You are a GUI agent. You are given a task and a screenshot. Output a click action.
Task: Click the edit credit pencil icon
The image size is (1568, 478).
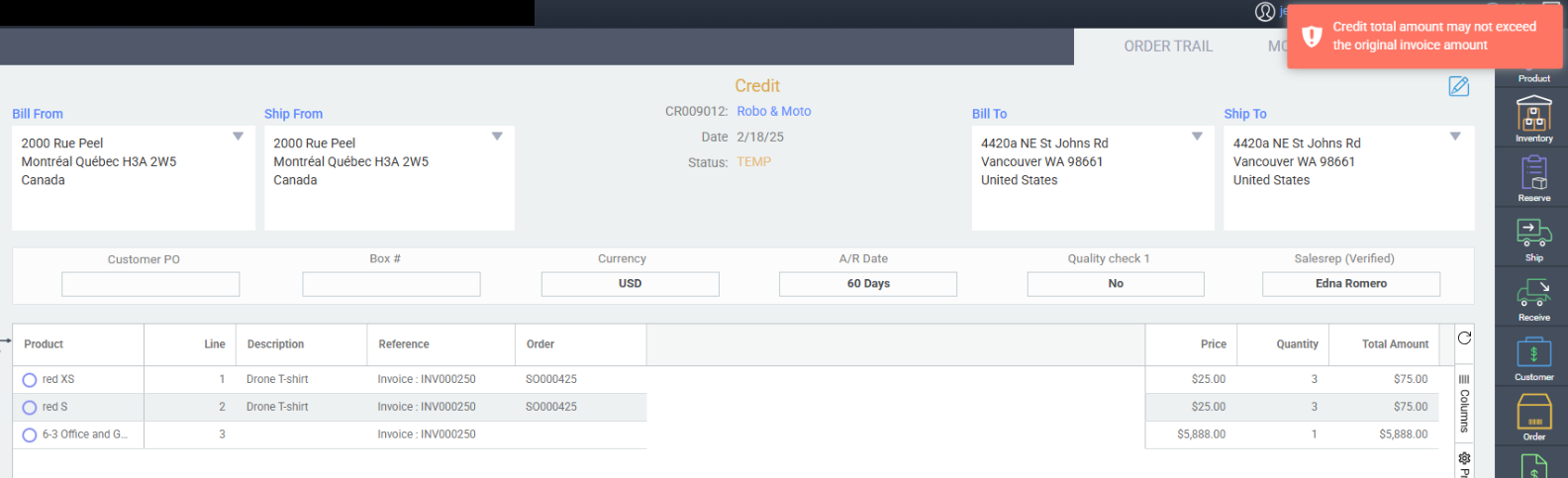coord(1459,86)
